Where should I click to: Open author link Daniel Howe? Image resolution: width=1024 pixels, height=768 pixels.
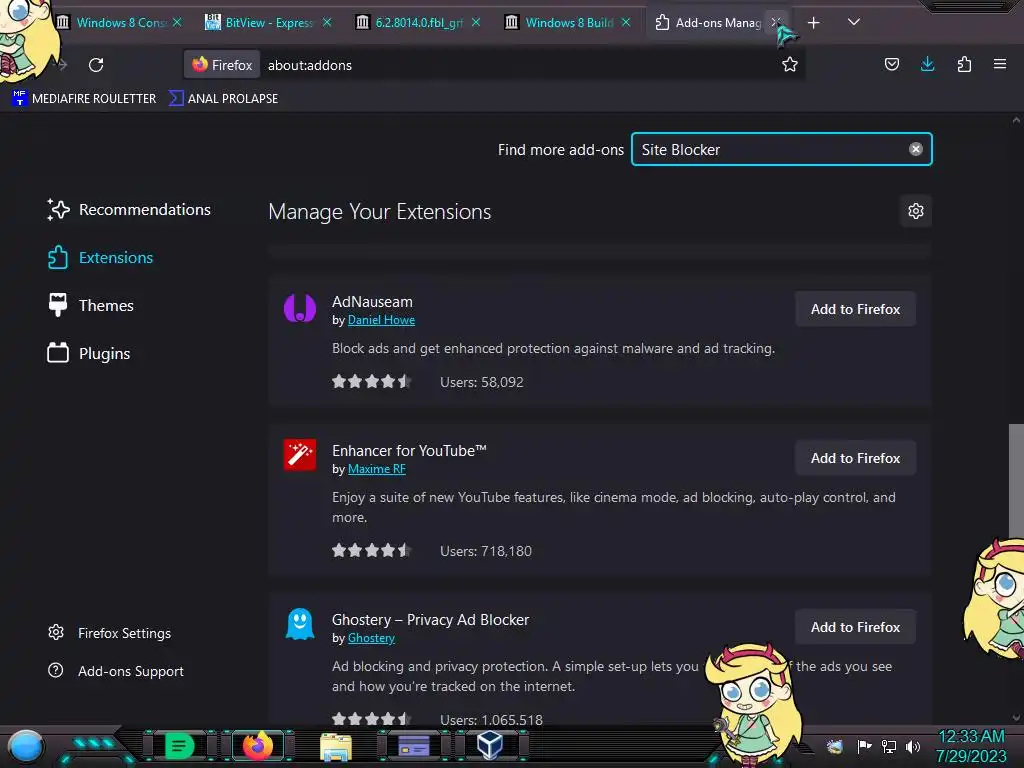(x=381, y=320)
